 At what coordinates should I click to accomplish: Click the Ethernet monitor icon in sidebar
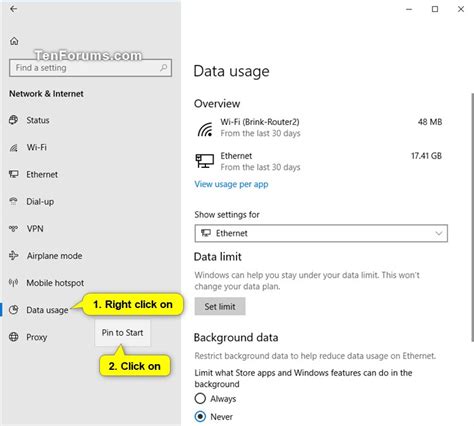pos(14,174)
